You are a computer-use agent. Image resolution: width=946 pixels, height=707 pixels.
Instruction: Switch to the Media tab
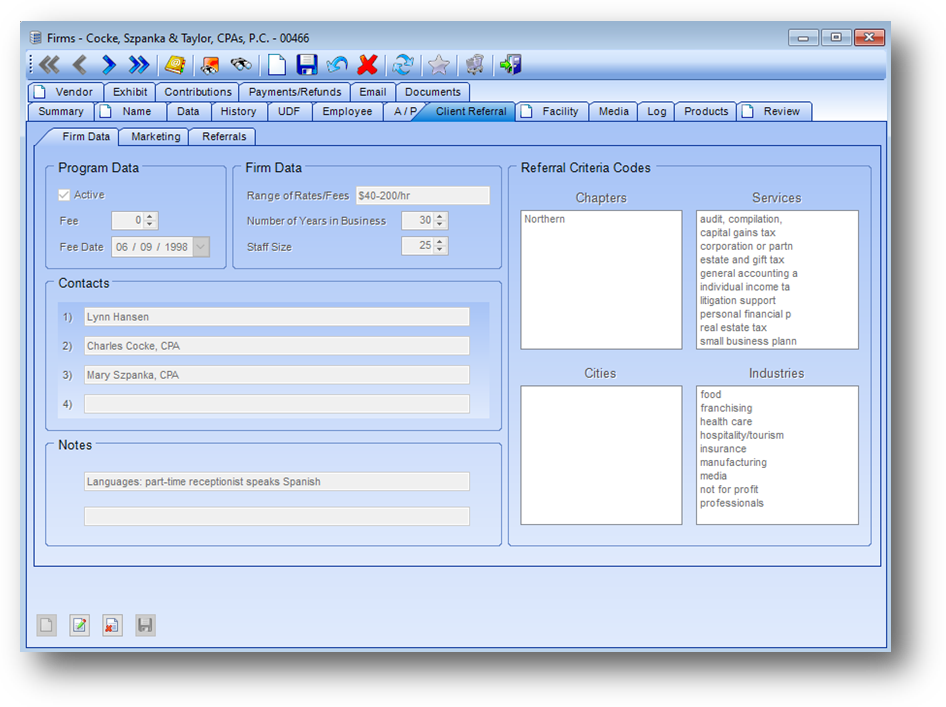(x=614, y=111)
